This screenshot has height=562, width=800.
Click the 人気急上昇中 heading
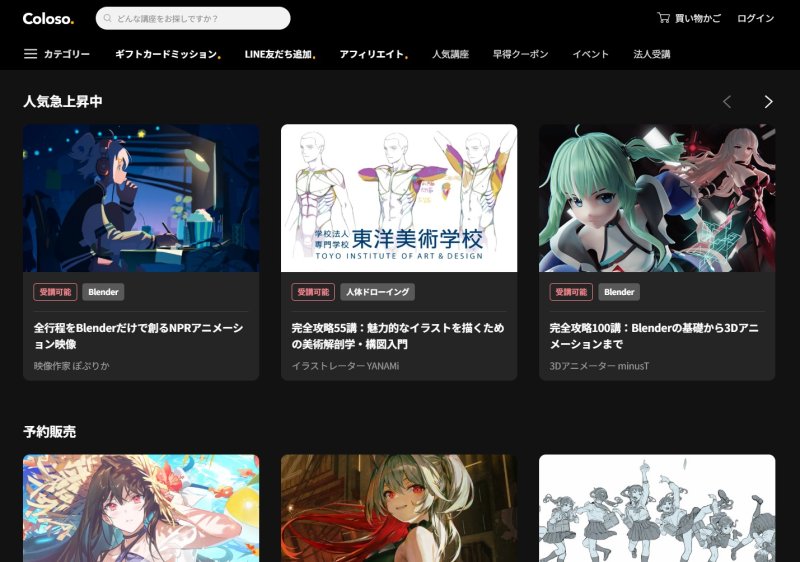(x=63, y=101)
